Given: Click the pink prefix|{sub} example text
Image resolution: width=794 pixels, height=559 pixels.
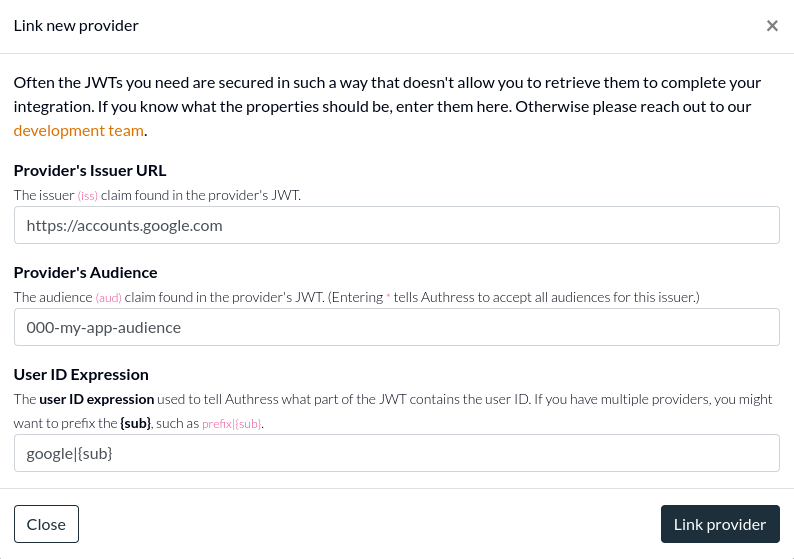Looking at the screenshot, I should (x=232, y=424).
